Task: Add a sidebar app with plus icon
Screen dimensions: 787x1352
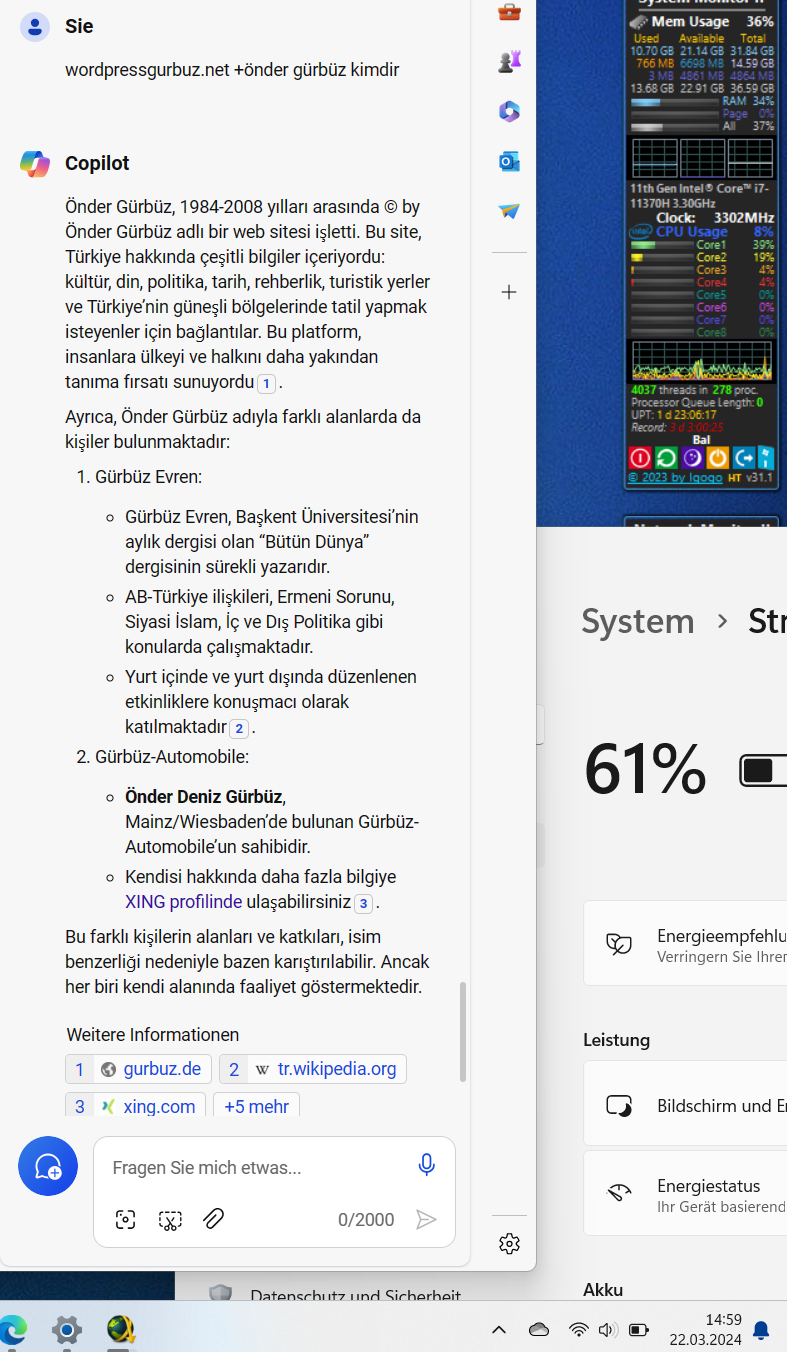Action: pos(509,292)
